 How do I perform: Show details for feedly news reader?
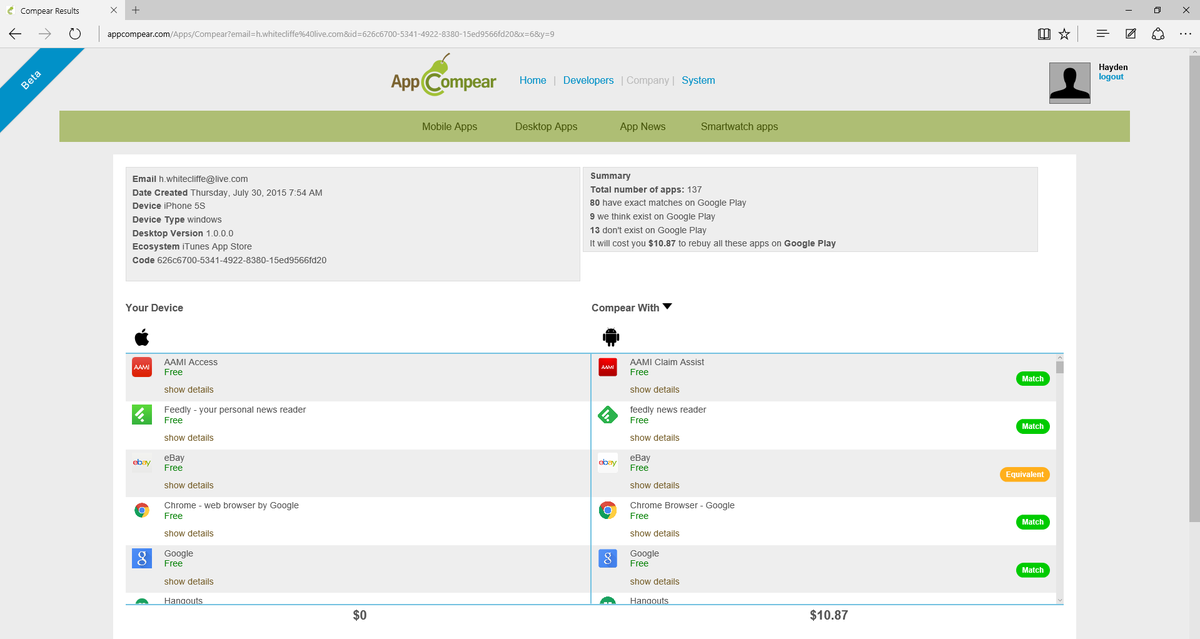655,438
